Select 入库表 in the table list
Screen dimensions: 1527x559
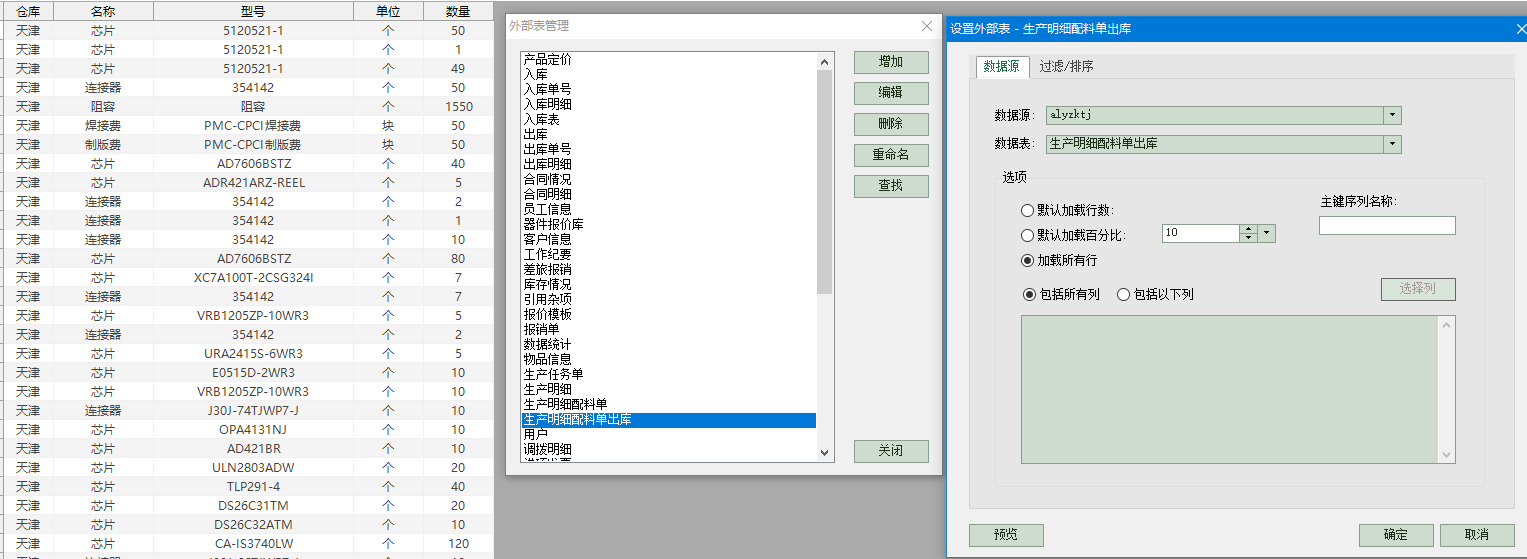pyautogui.click(x=668, y=119)
